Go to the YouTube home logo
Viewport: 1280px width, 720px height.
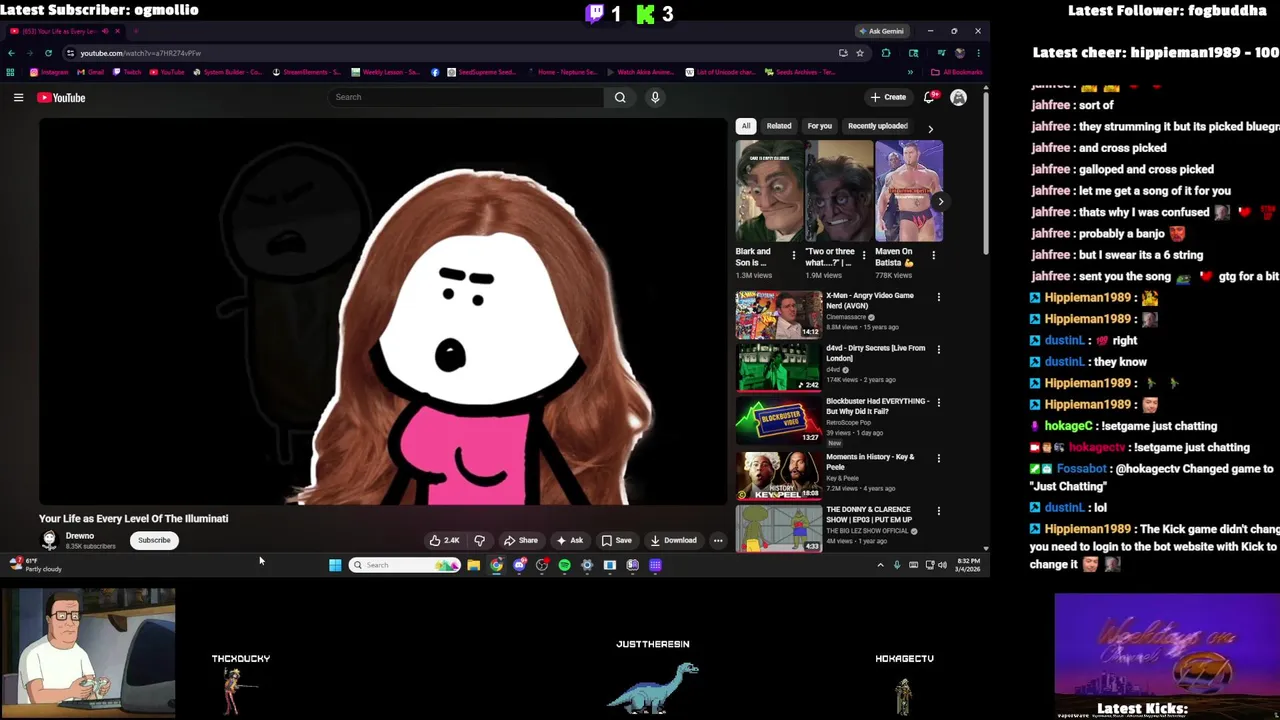(x=61, y=97)
